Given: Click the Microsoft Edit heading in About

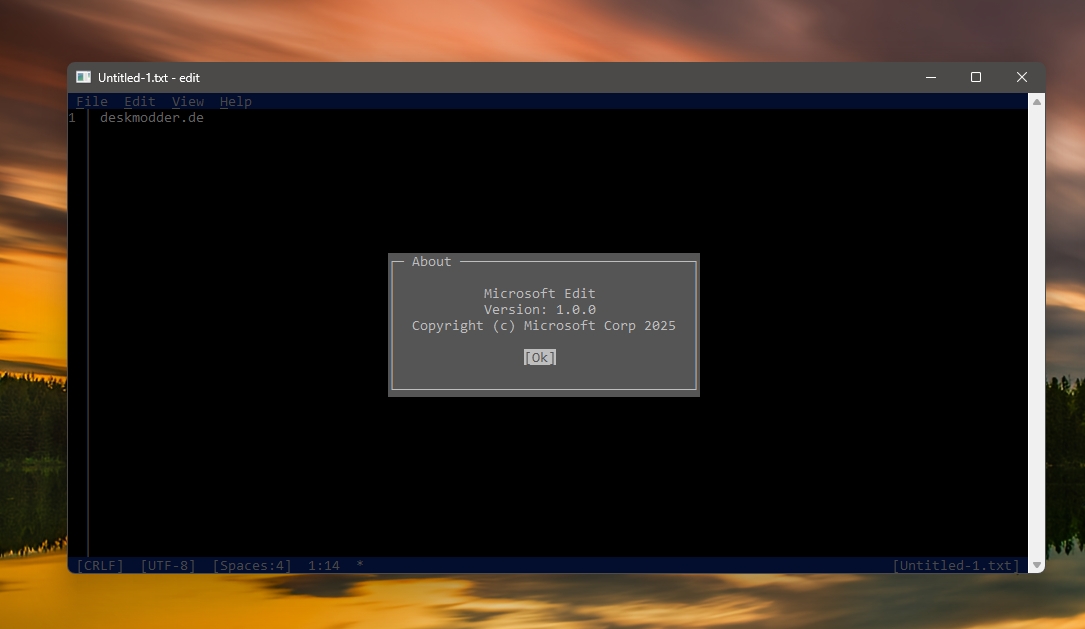Looking at the screenshot, I should coord(540,293).
